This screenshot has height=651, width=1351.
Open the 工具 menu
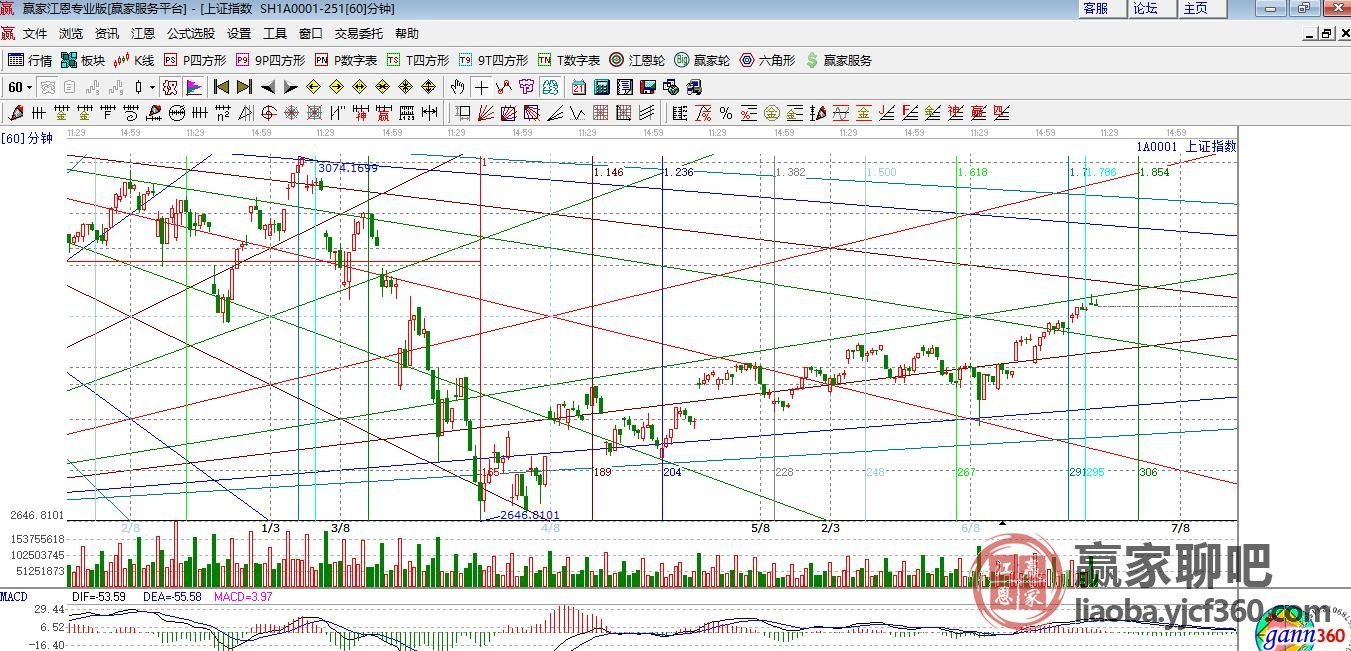pyautogui.click(x=275, y=33)
